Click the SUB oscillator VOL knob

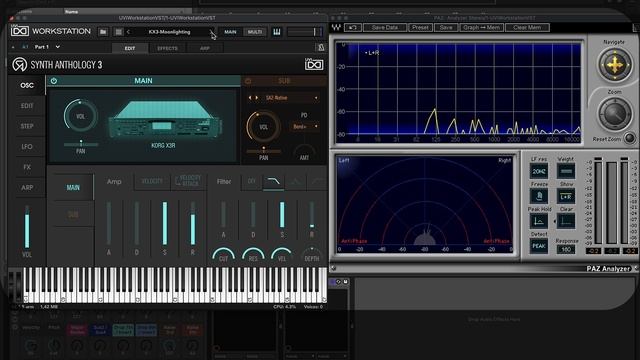point(263,127)
